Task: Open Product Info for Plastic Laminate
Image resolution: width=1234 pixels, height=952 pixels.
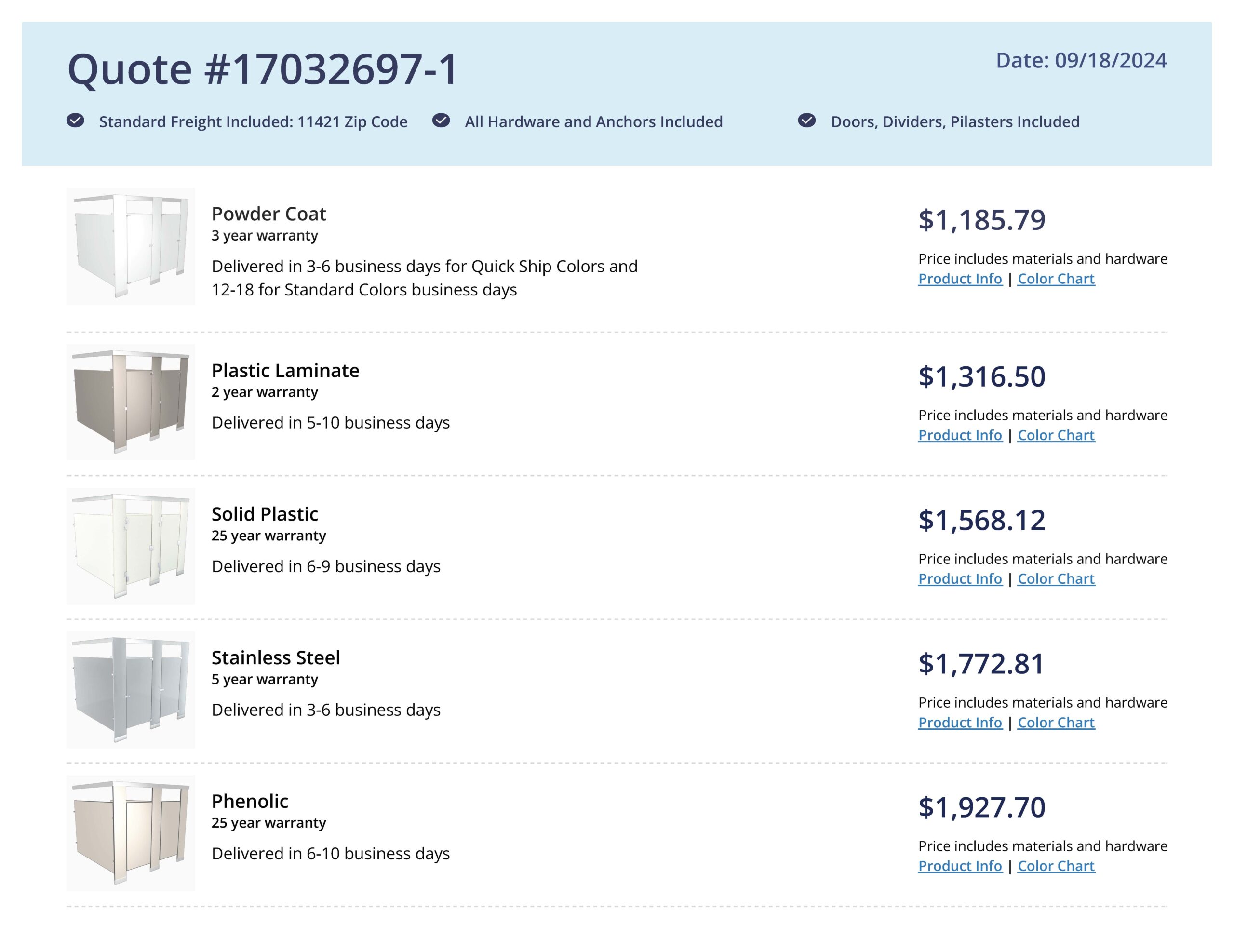Action: coord(959,436)
